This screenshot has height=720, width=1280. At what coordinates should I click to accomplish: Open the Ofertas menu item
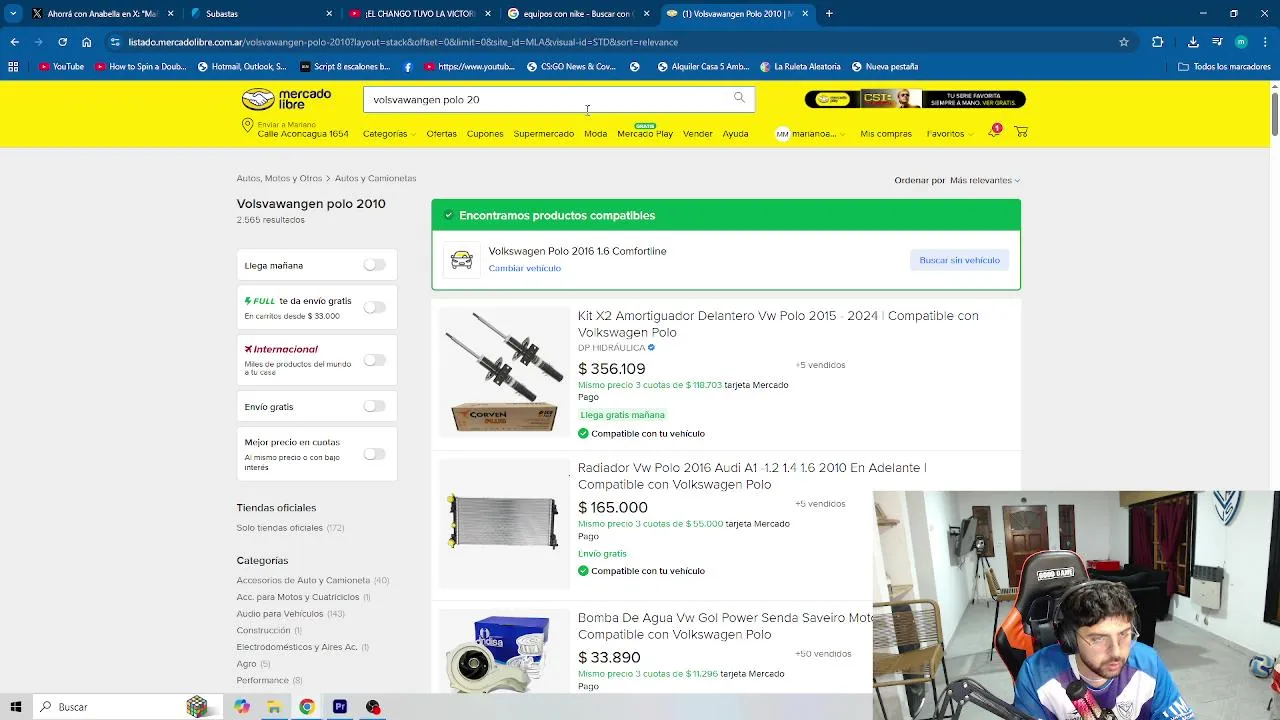click(x=441, y=134)
